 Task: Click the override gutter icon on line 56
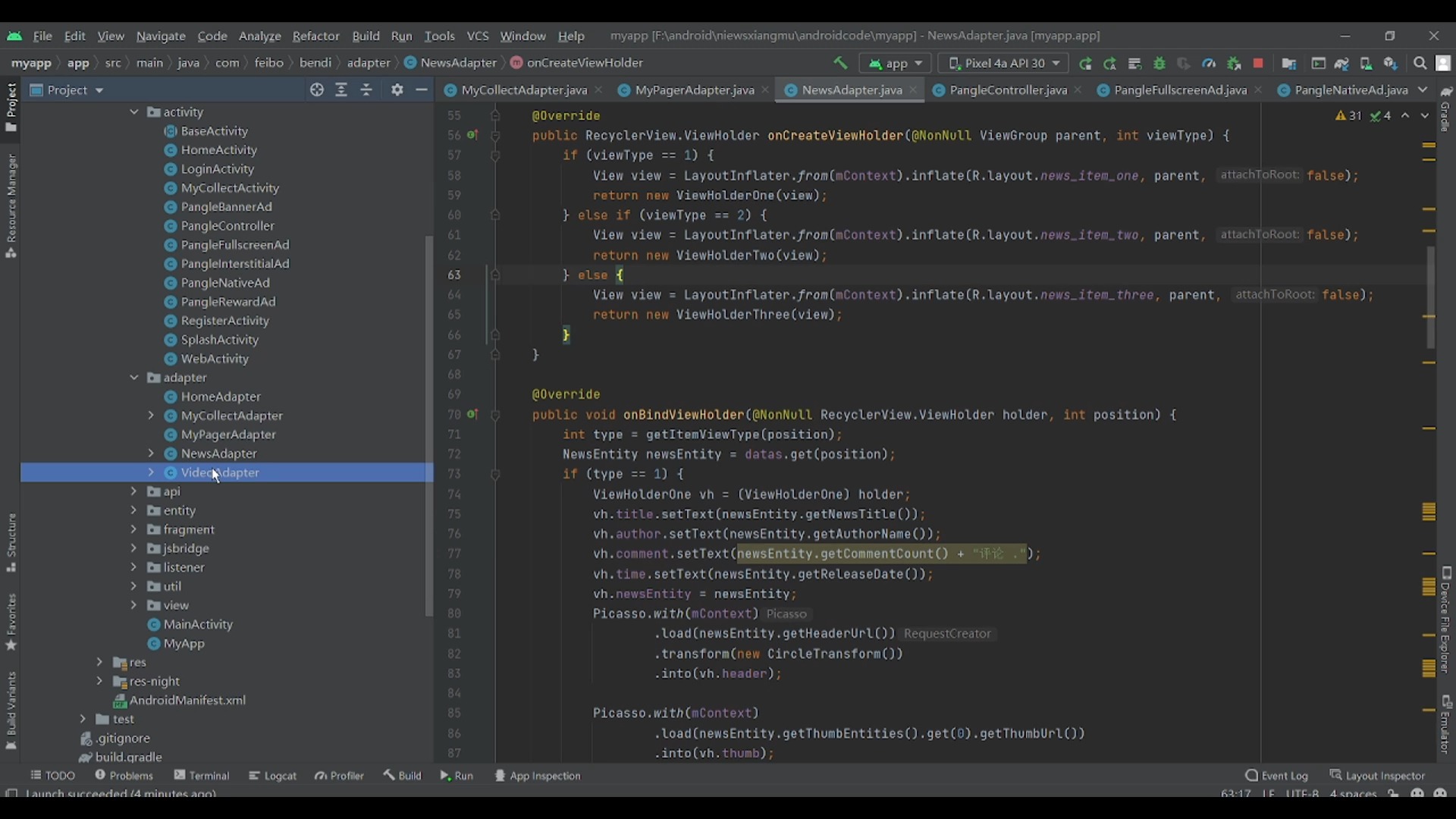472,135
